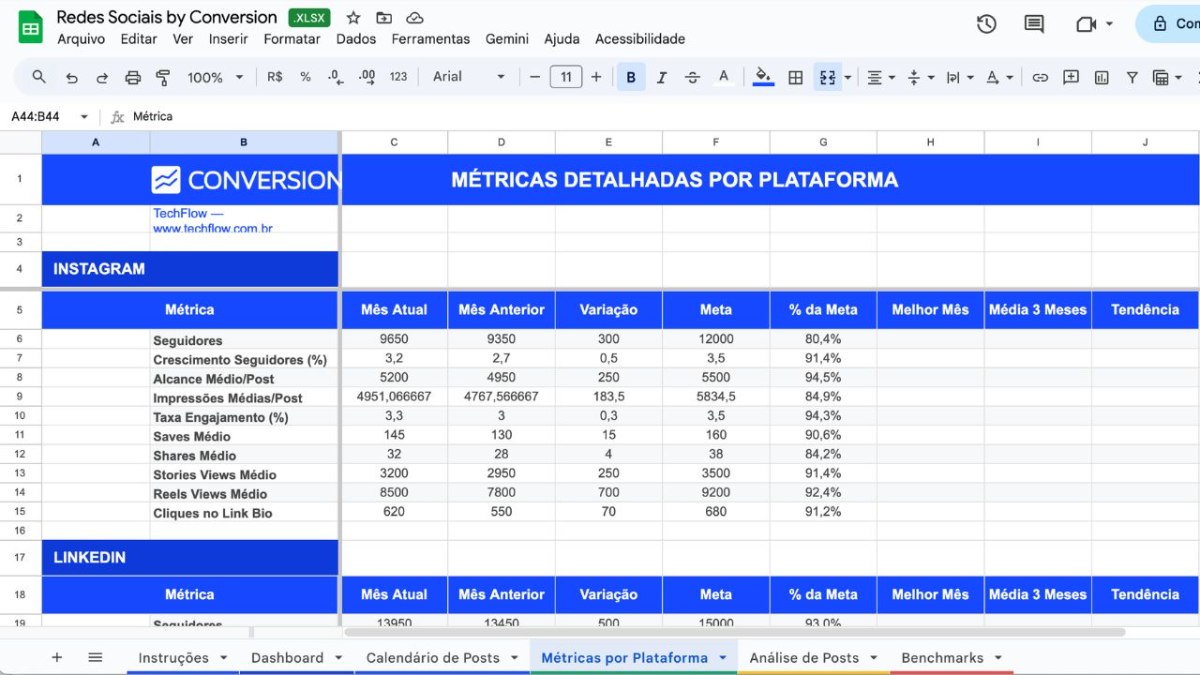
Task: Toggle italic formatting
Action: 661,77
